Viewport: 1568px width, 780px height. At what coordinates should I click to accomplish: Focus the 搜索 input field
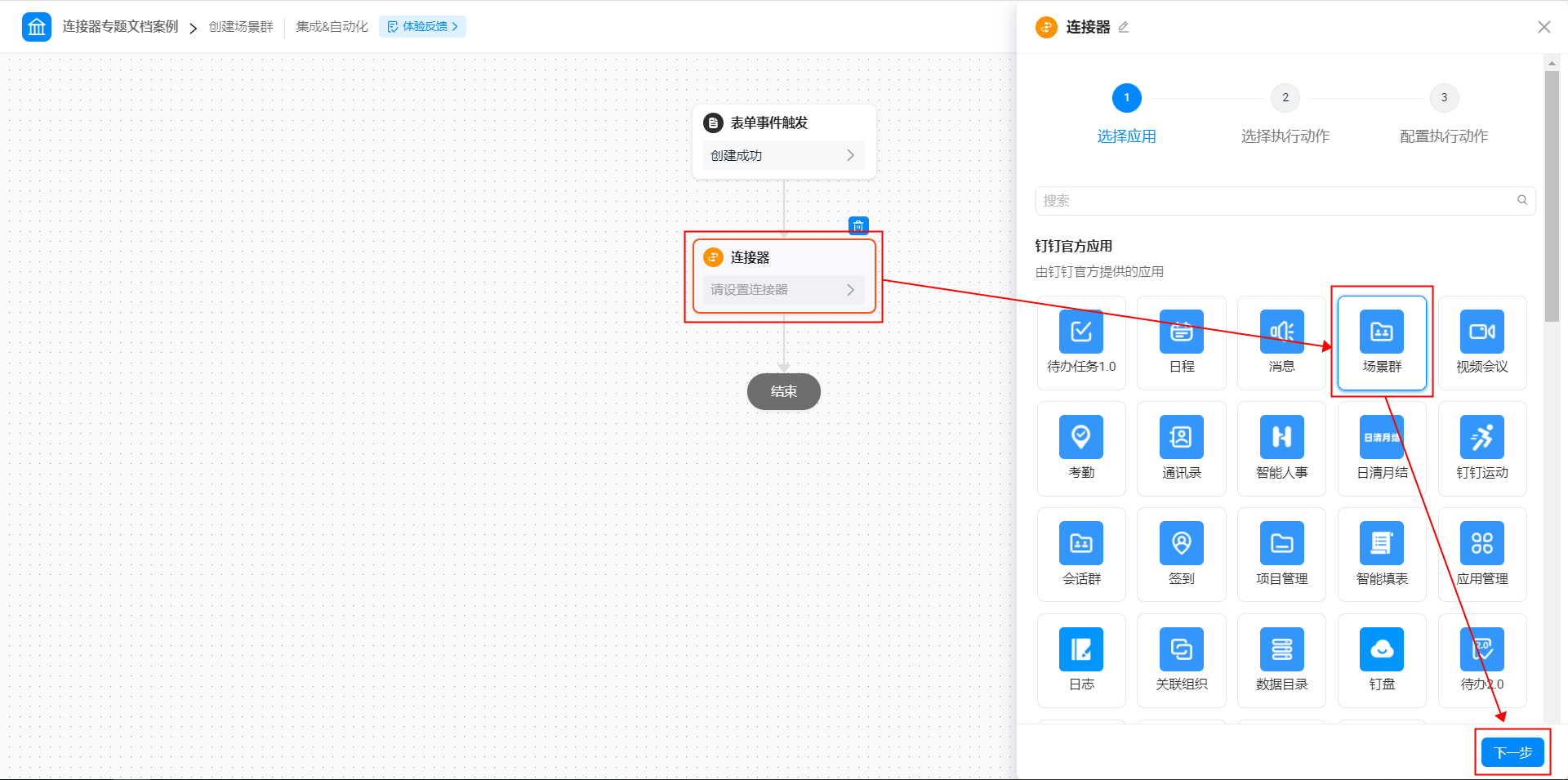(1285, 200)
